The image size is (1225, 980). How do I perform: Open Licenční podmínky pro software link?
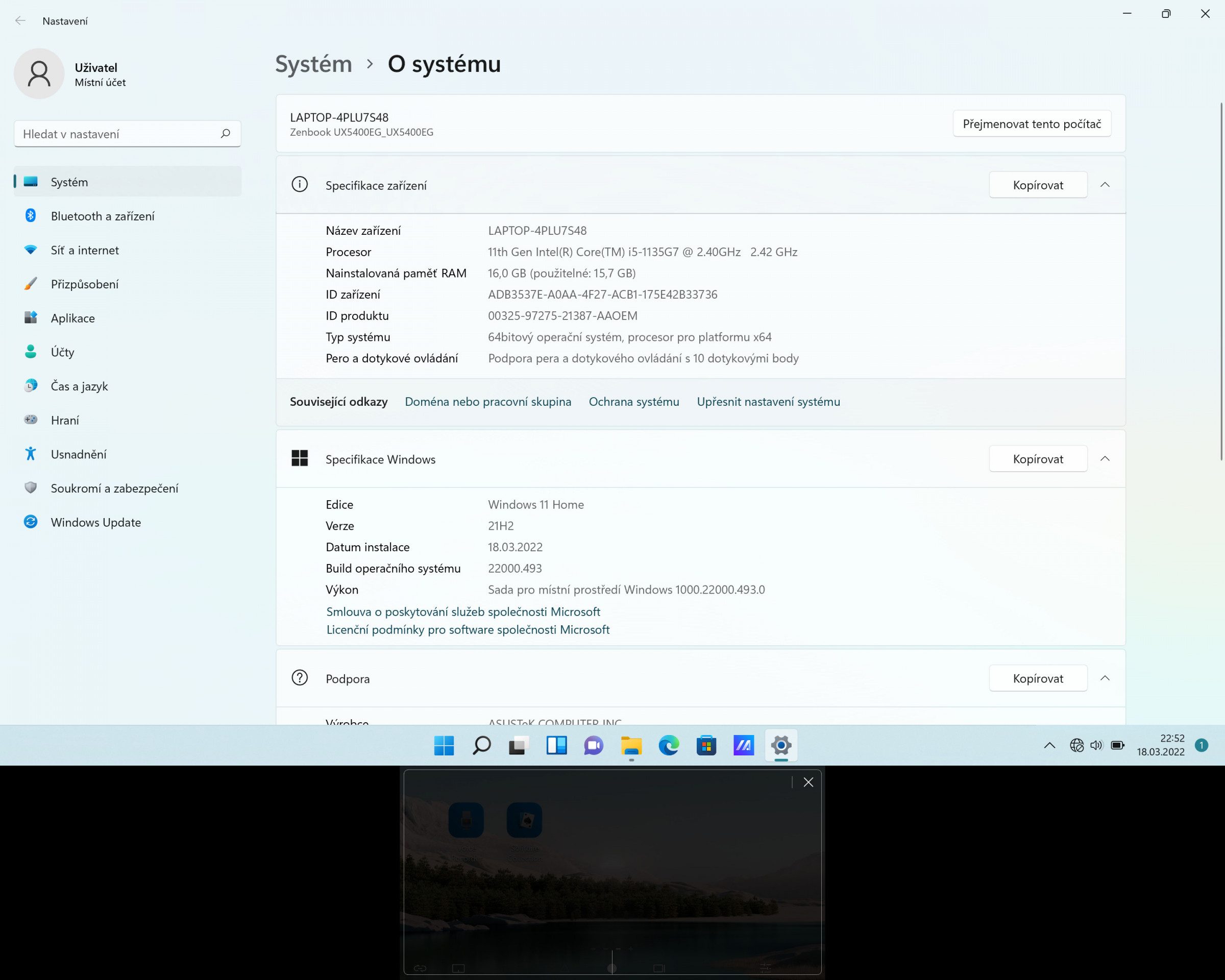pyautogui.click(x=468, y=629)
